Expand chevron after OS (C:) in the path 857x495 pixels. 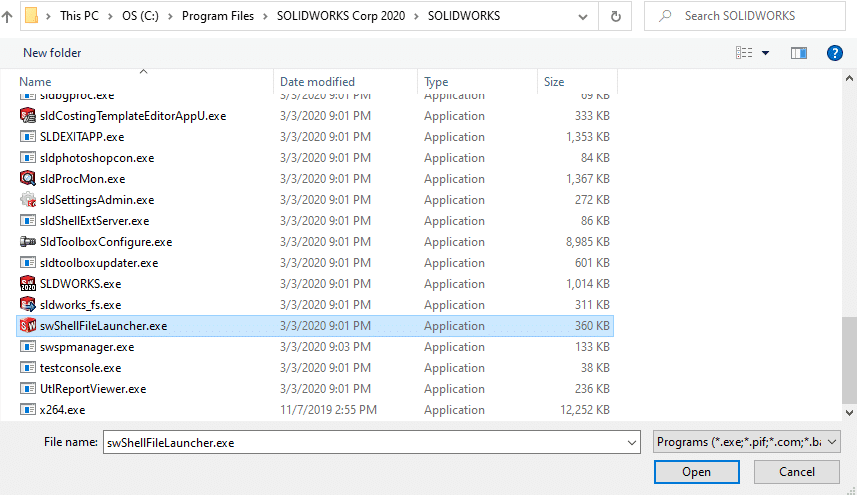(170, 16)
